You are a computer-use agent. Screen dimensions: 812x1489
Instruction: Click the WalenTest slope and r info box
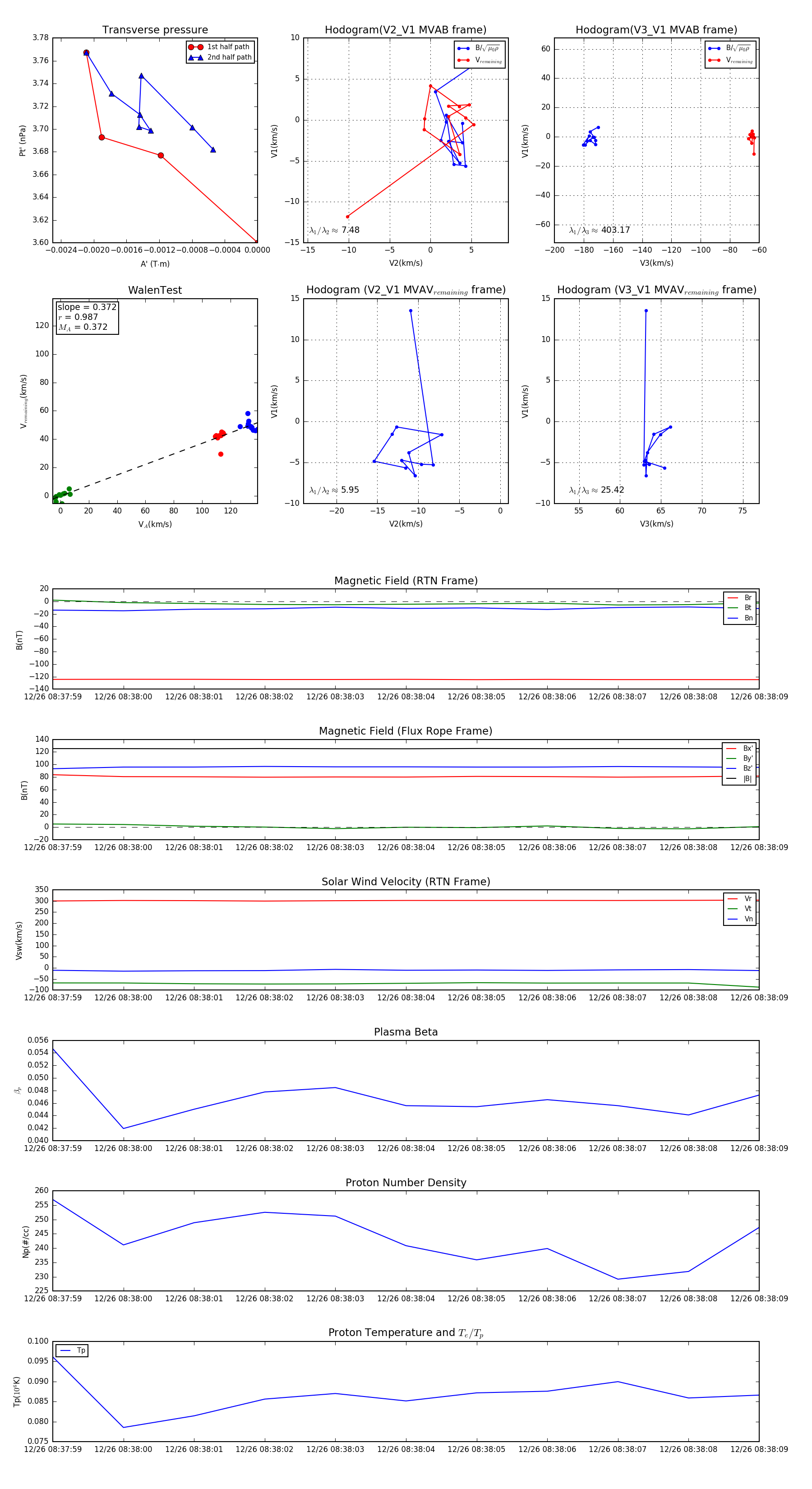(87, 317)
